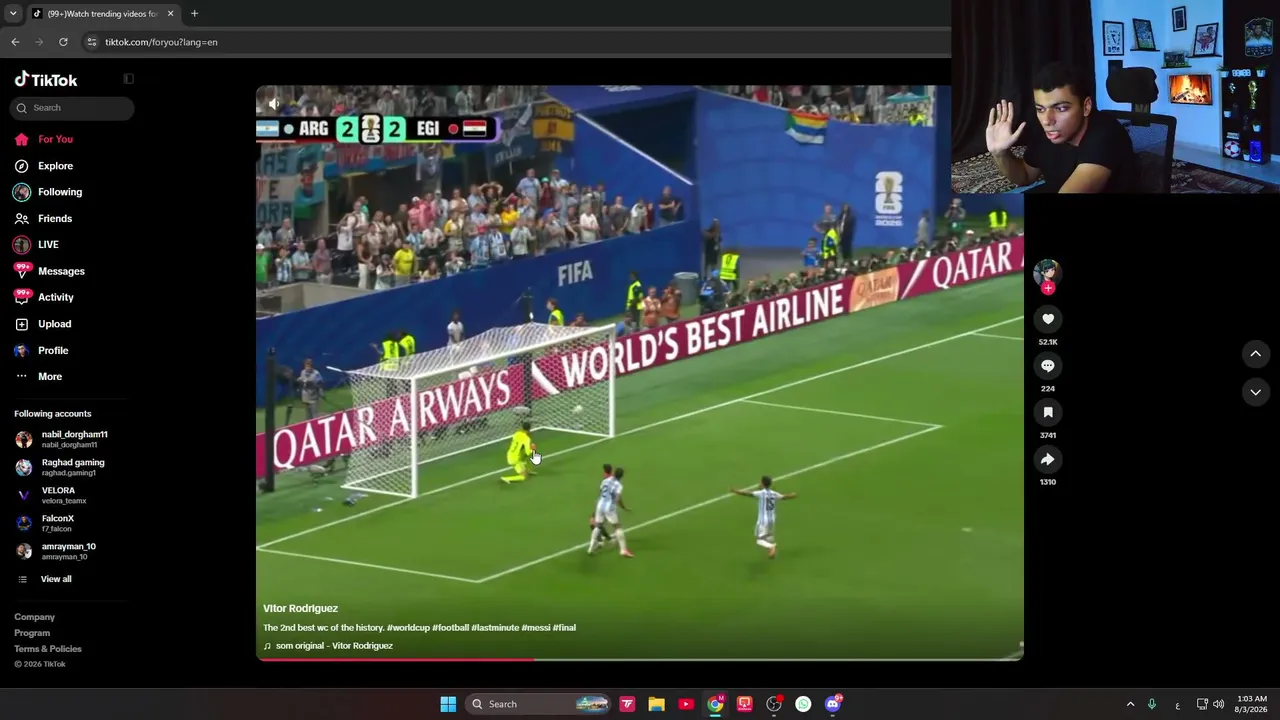1280x720 pixels.
Task: Open YouTube from the taskbar
Action: [x=686, y=704]
